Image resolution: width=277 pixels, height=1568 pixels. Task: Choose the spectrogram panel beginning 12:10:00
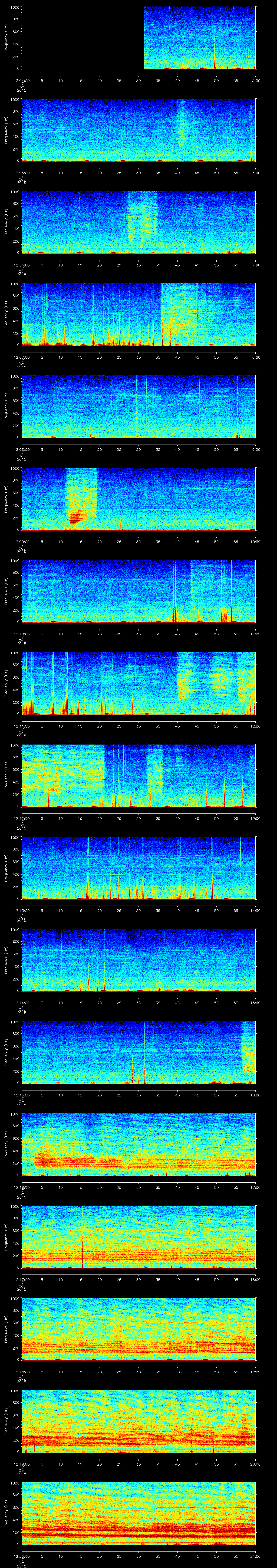139,590
